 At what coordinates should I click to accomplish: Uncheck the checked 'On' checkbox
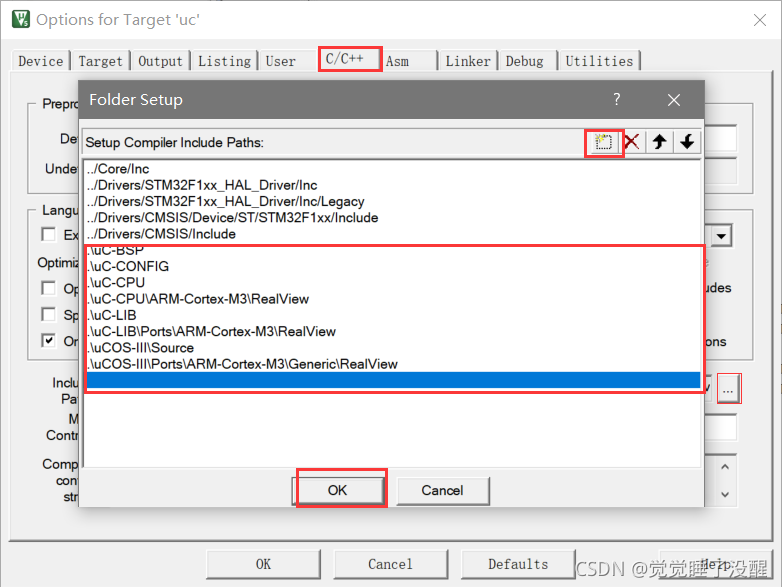click(x=48, y=341)
